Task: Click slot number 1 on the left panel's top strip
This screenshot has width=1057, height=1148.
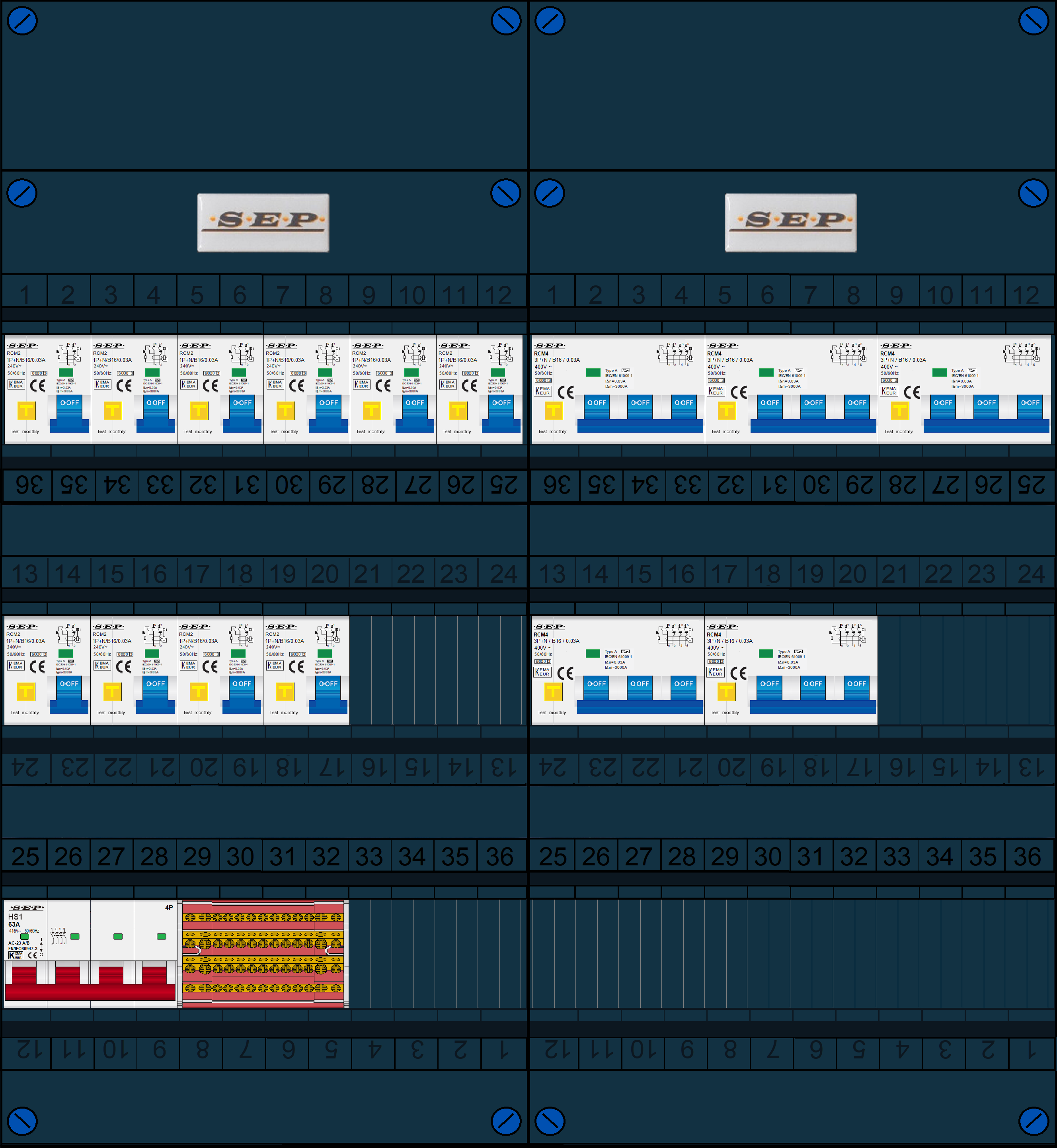Action: tap(24, 295)
